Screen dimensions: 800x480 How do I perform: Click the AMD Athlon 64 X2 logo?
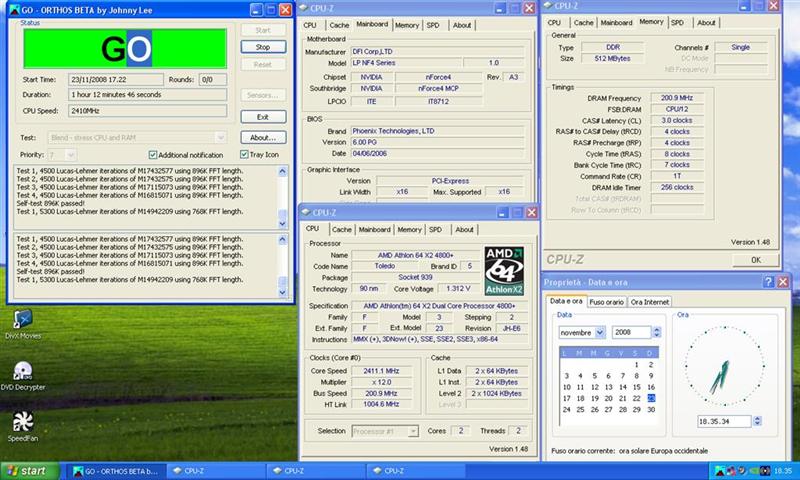[x=504, y=271]
